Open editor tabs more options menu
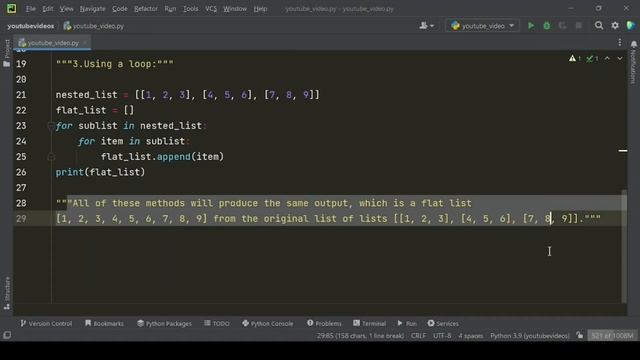This screenshot has width=640, height=360. coord(620,42)
